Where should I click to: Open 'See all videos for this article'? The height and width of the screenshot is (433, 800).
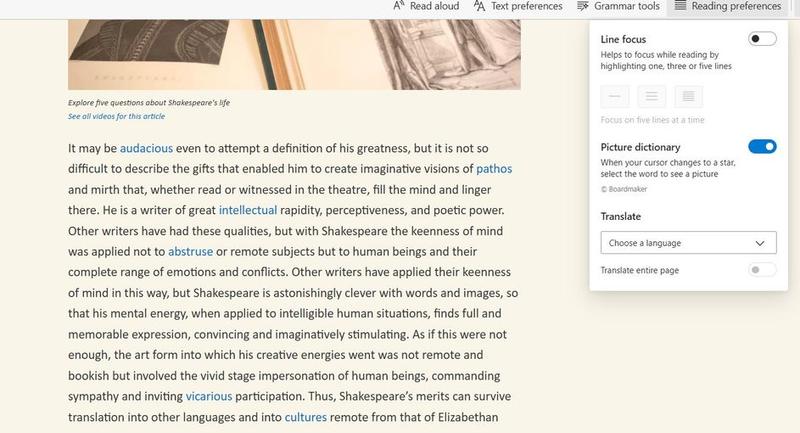(116, 116)
